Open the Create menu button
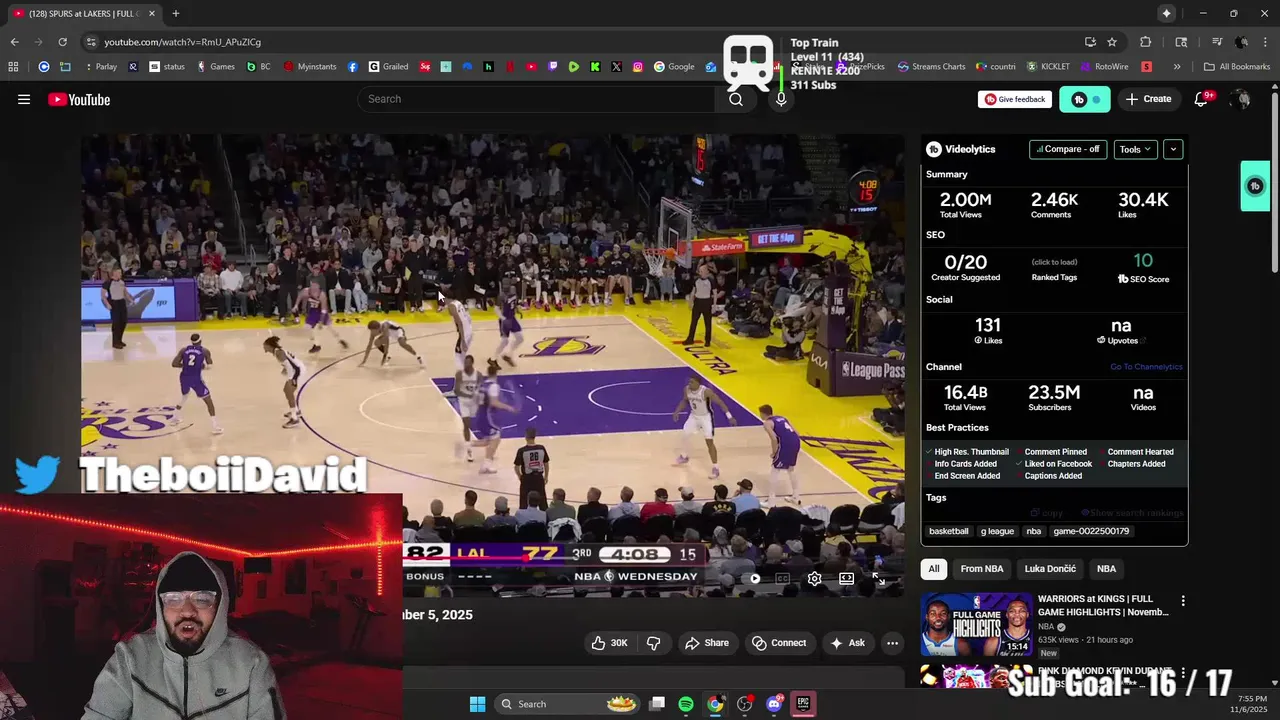 [1148, 99]
